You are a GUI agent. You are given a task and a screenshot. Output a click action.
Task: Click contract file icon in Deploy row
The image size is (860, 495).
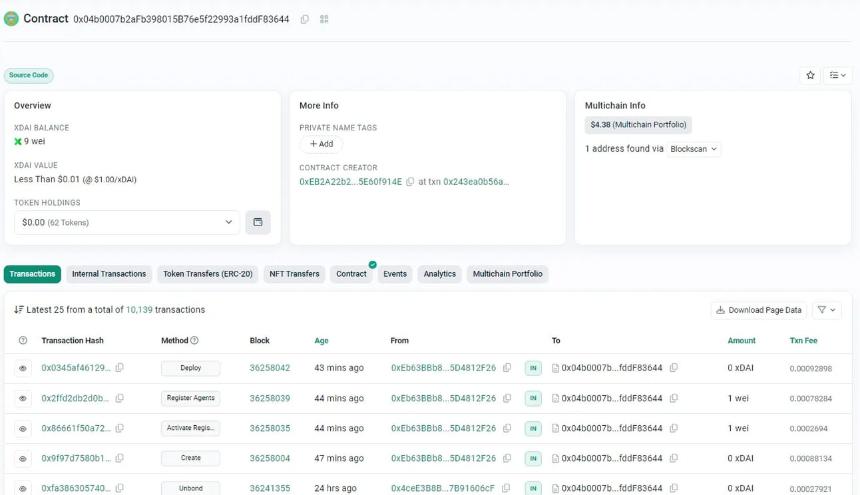click(x=555, y=368)
